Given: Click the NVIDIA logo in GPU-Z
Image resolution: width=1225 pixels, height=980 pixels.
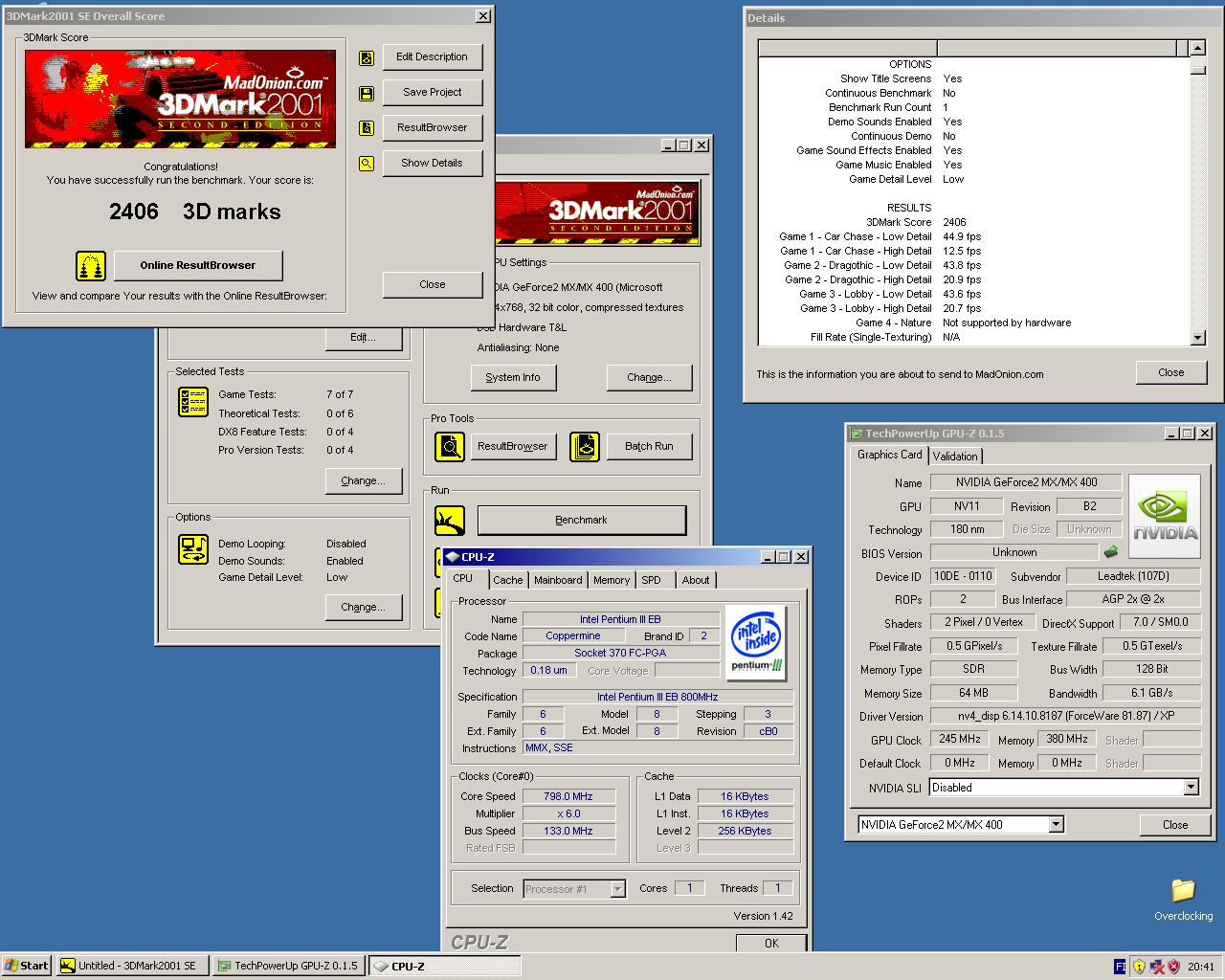Looking at the screenshot, I should [x=1165, y=516].
